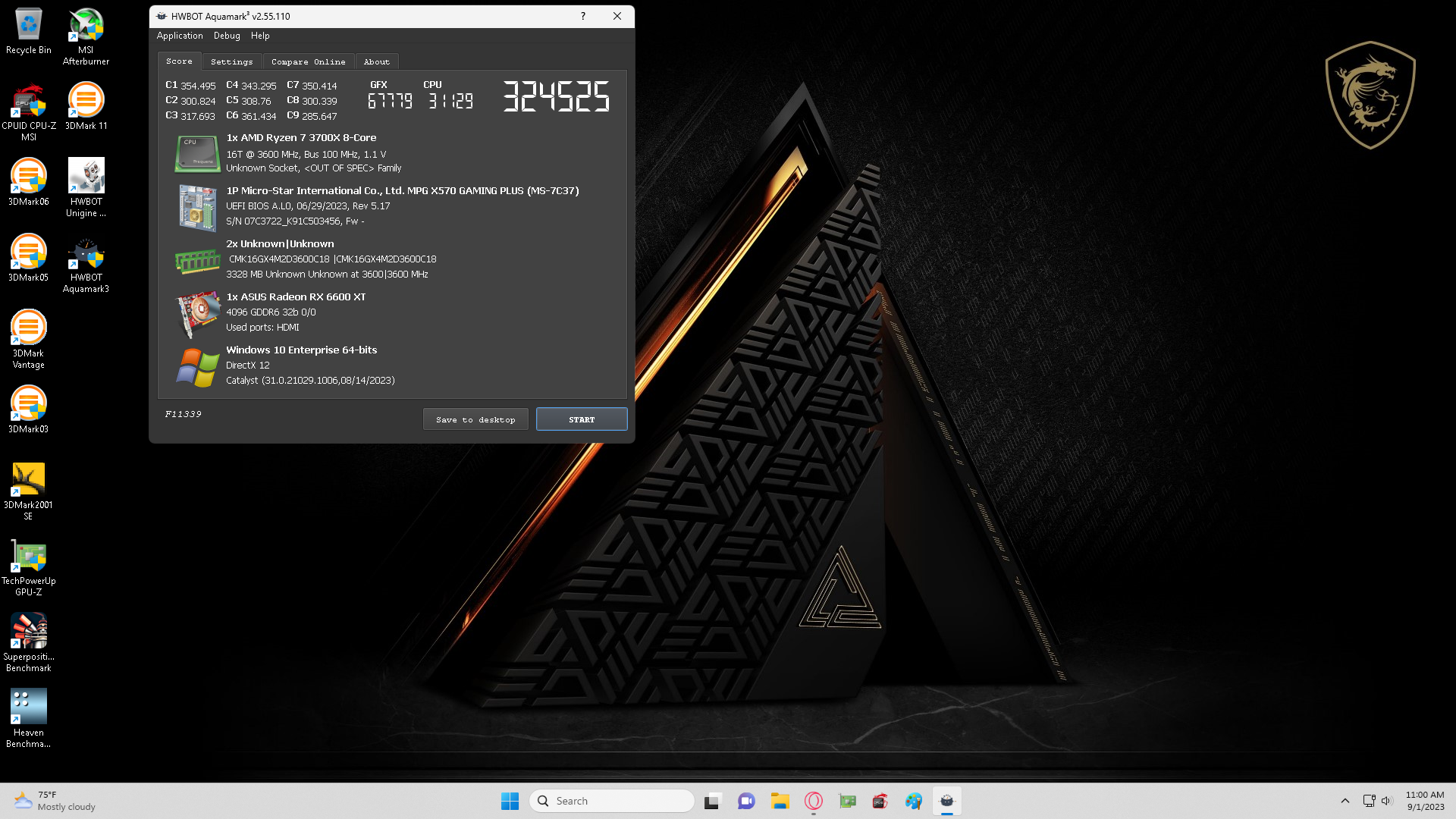
Task: Select the 3DMark06 desktop icon
Action: (28, 183)
